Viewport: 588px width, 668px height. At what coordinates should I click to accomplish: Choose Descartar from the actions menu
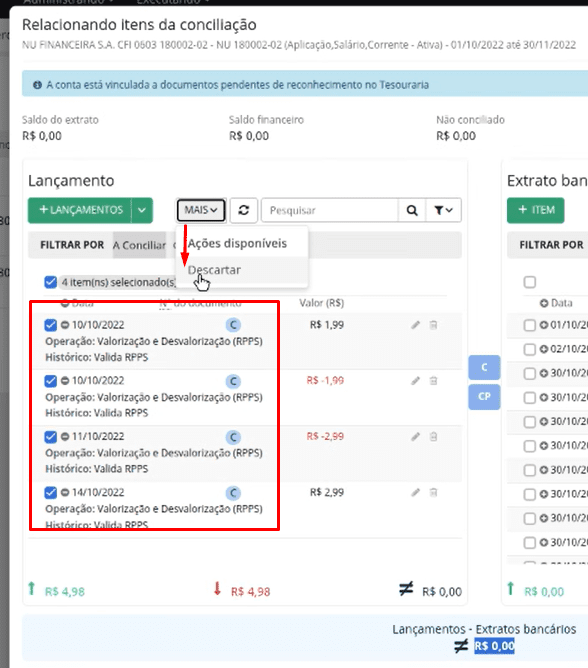pyautogui.click(x=214, y=270)
